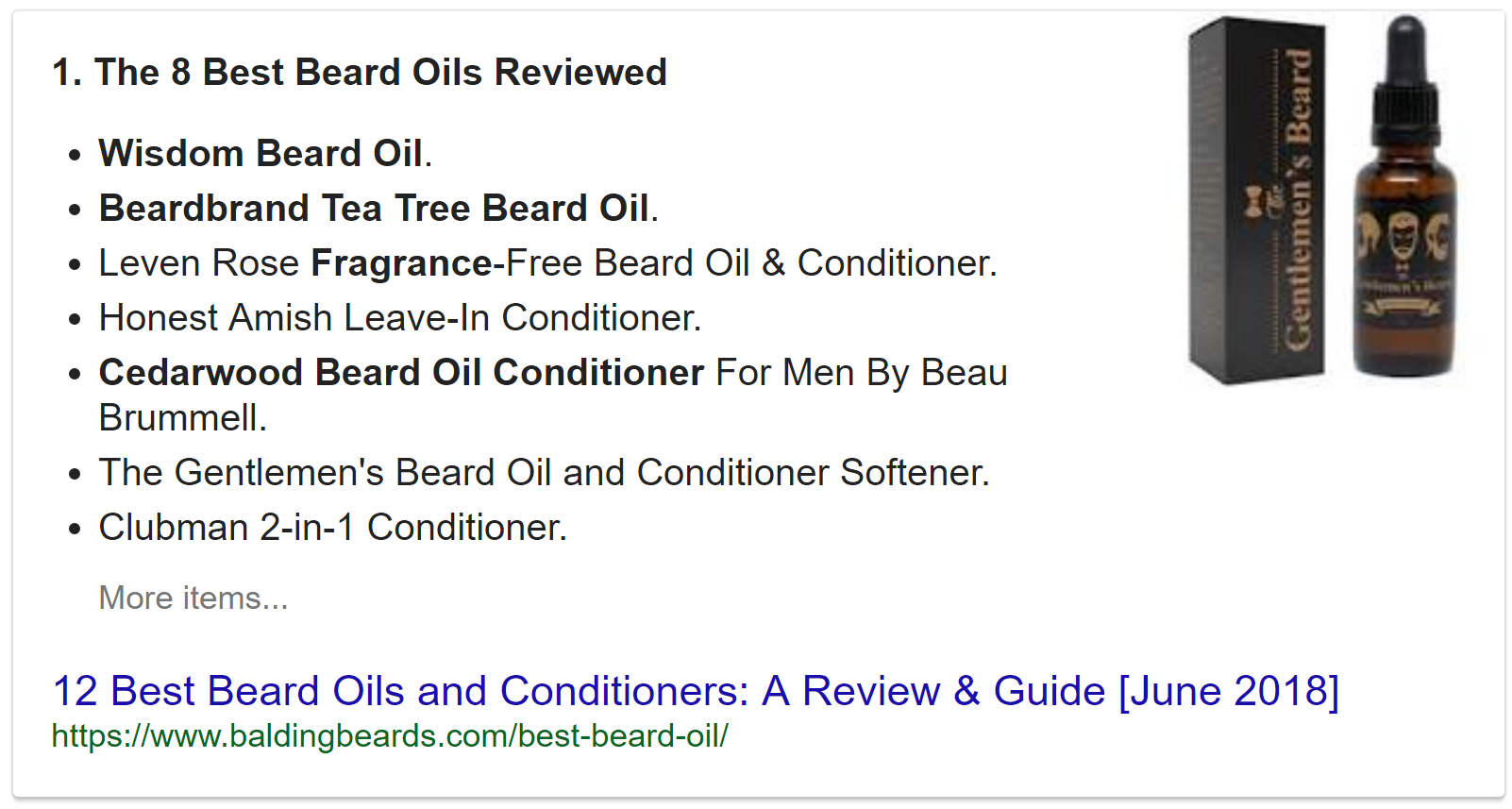This screenshot has height=809, width=1512.
Task: Expand the More items... list
Action: coord(193,598)
